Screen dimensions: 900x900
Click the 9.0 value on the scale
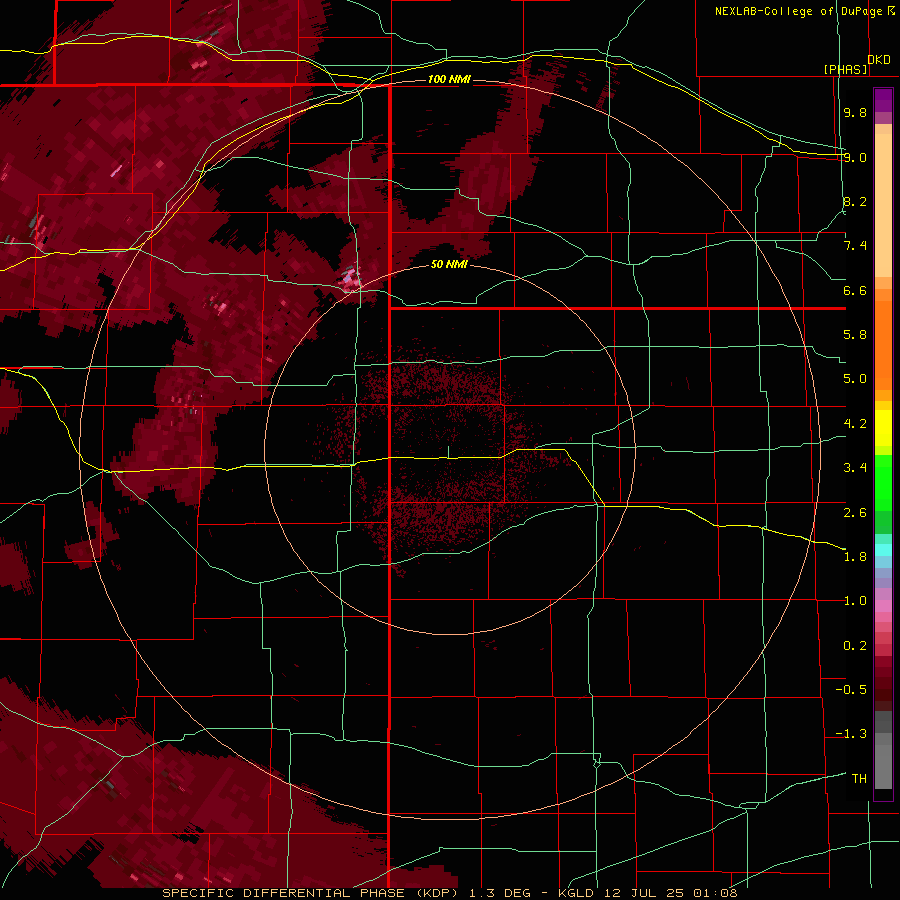pos(855,157)
